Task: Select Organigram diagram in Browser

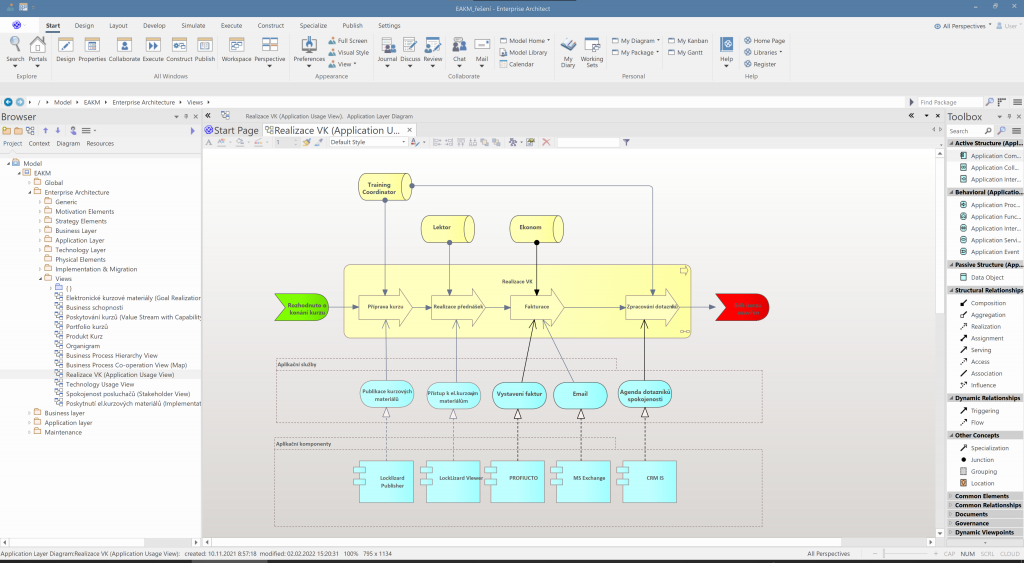Action: [x=83, y=346]
